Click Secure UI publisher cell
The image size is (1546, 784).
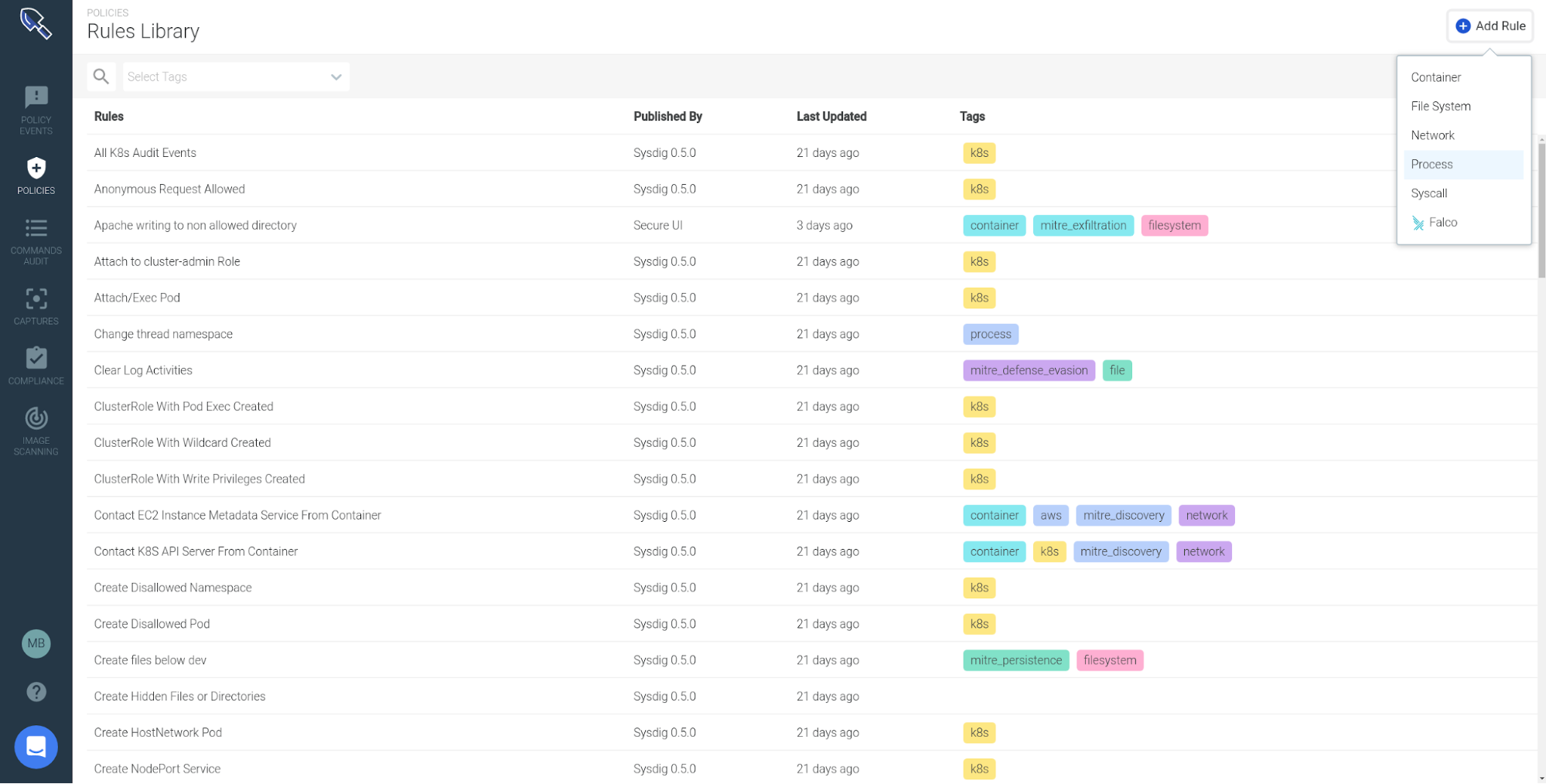(x=657, y=226)
